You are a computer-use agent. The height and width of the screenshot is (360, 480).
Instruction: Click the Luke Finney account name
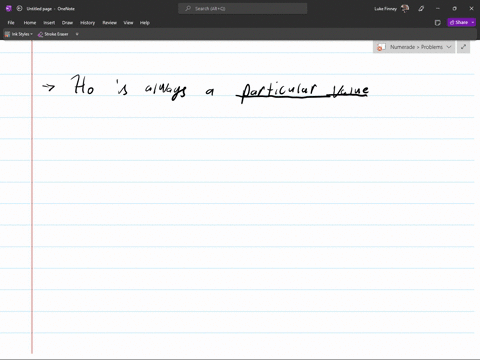[385, 9]
